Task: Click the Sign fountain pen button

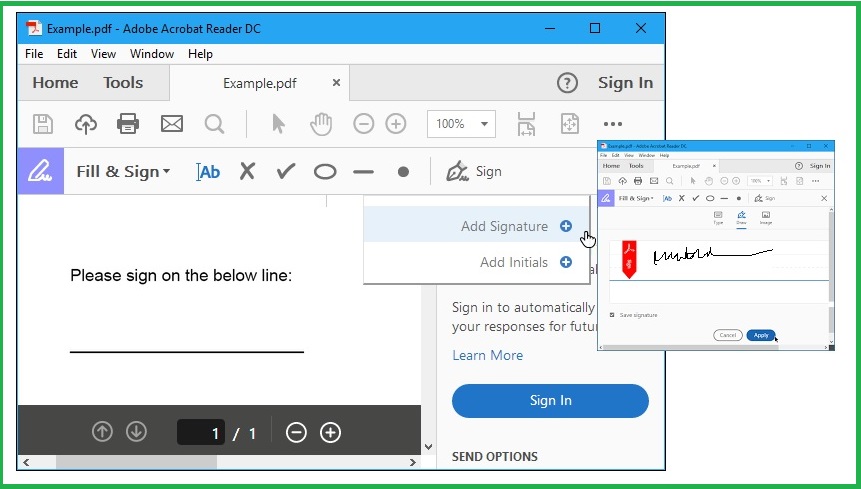Action: pyautogui.click(x=474, y=172)
